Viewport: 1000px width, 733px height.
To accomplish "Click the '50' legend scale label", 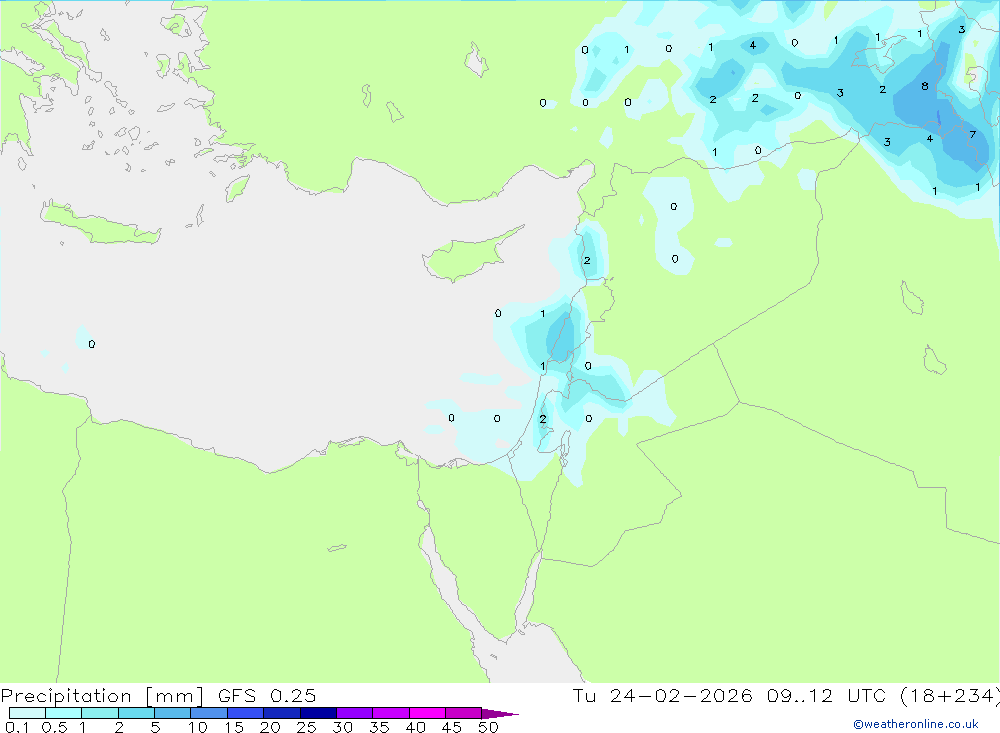I will pyautogui.click(x=488, y=727).
